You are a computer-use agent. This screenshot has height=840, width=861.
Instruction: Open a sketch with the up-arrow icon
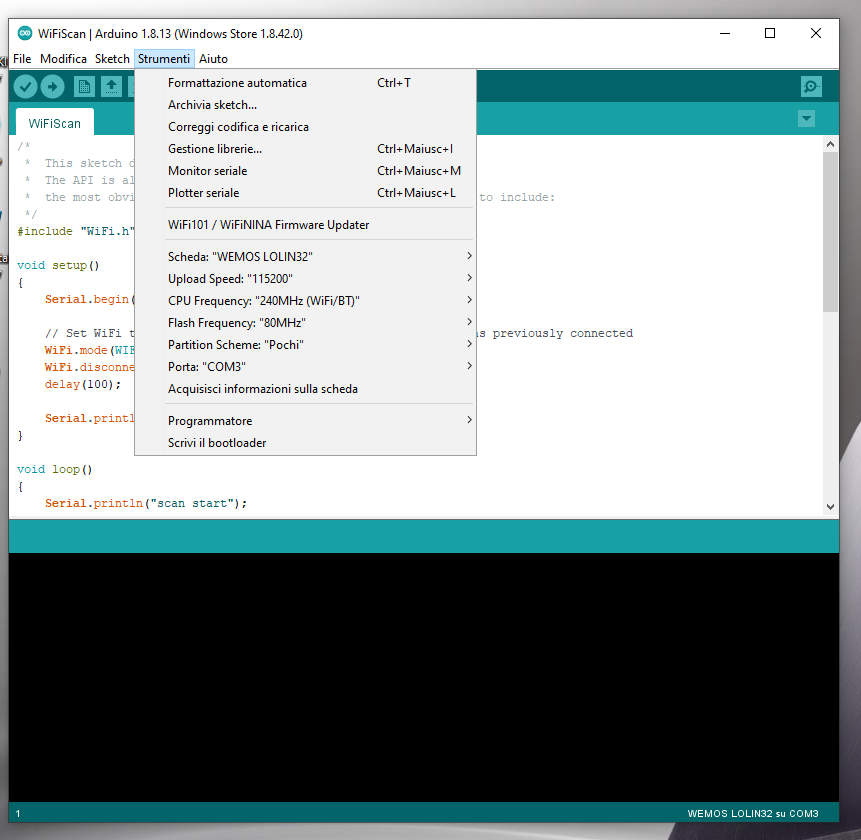111,86
